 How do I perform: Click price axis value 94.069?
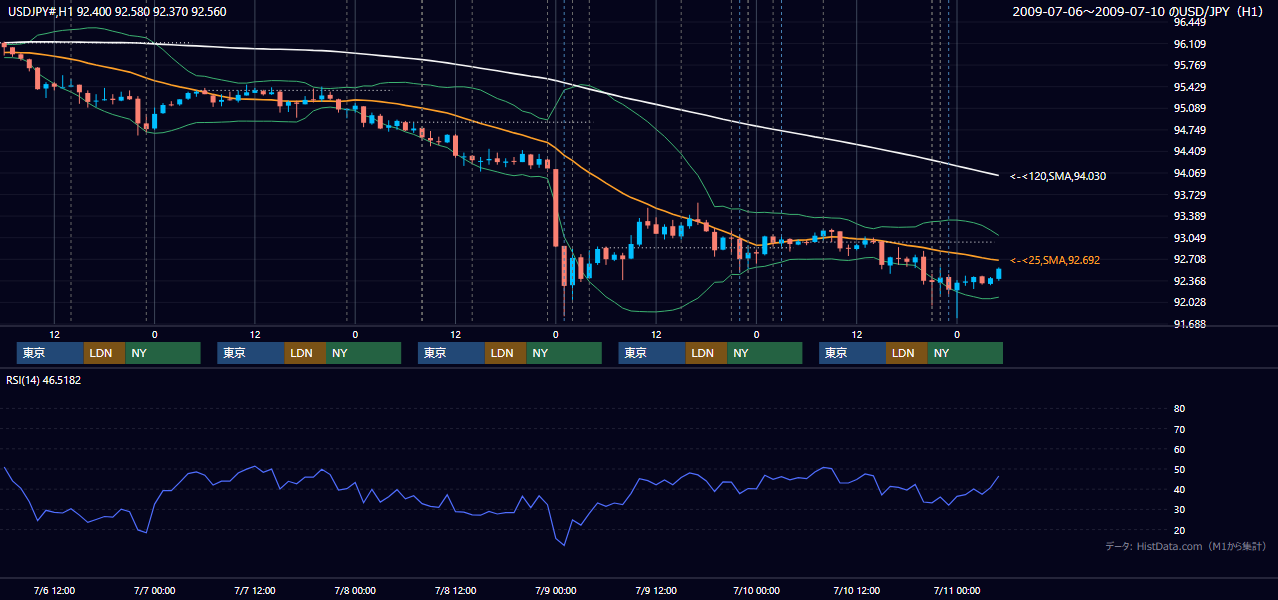click(1189, 173)
